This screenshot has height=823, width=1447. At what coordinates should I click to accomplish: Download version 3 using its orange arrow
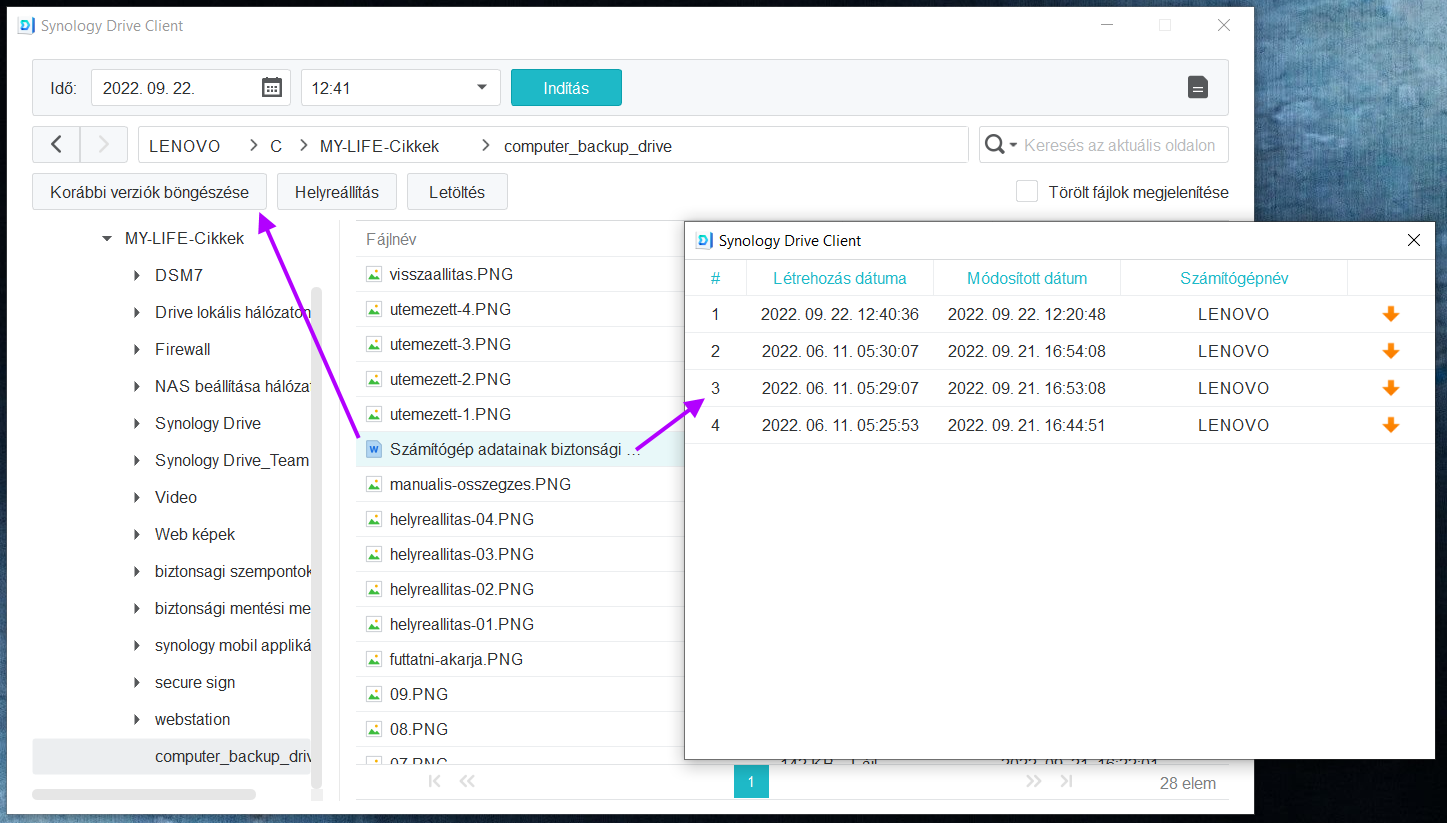(1390, 388)
